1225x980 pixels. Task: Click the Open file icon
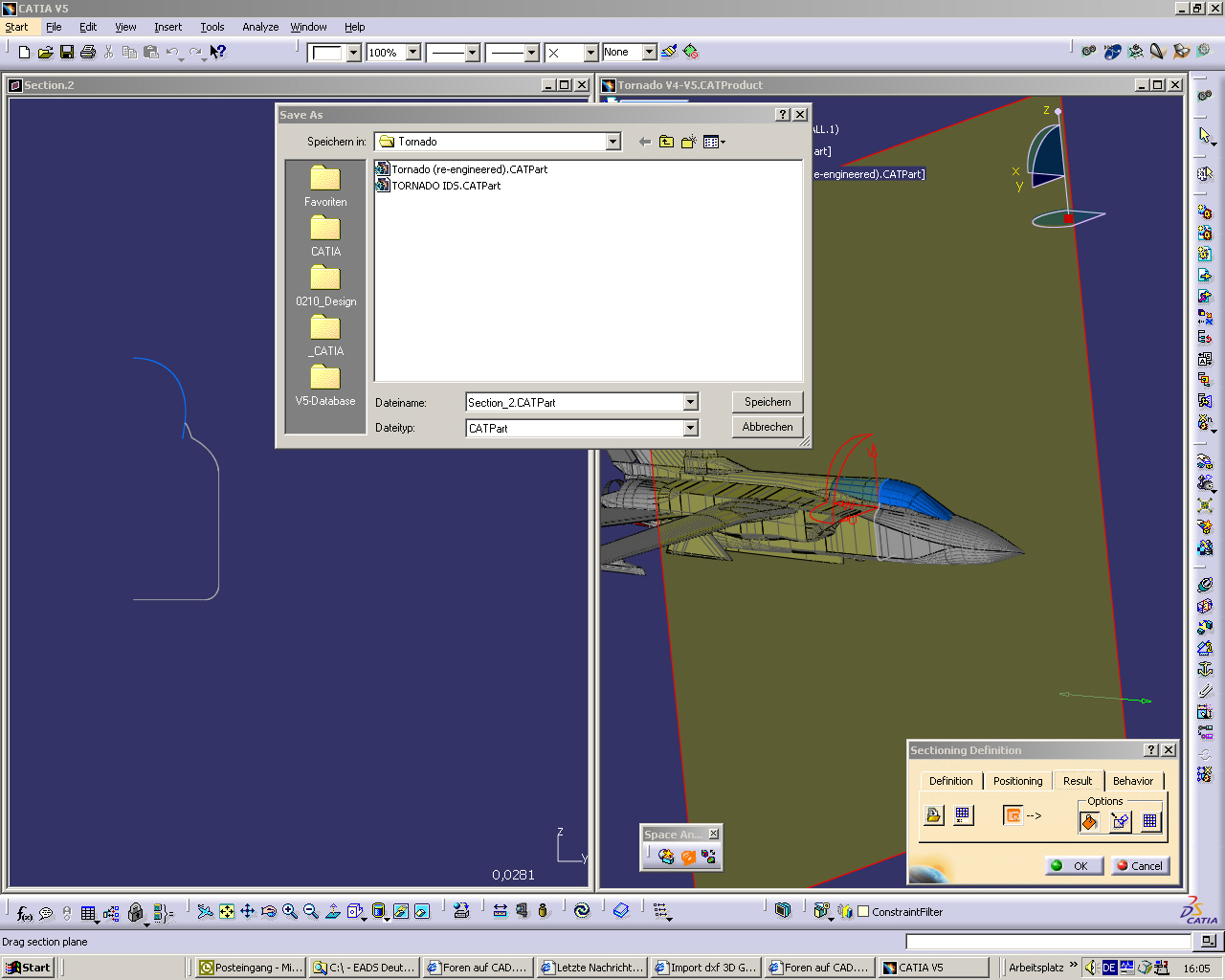pos(45,52)
